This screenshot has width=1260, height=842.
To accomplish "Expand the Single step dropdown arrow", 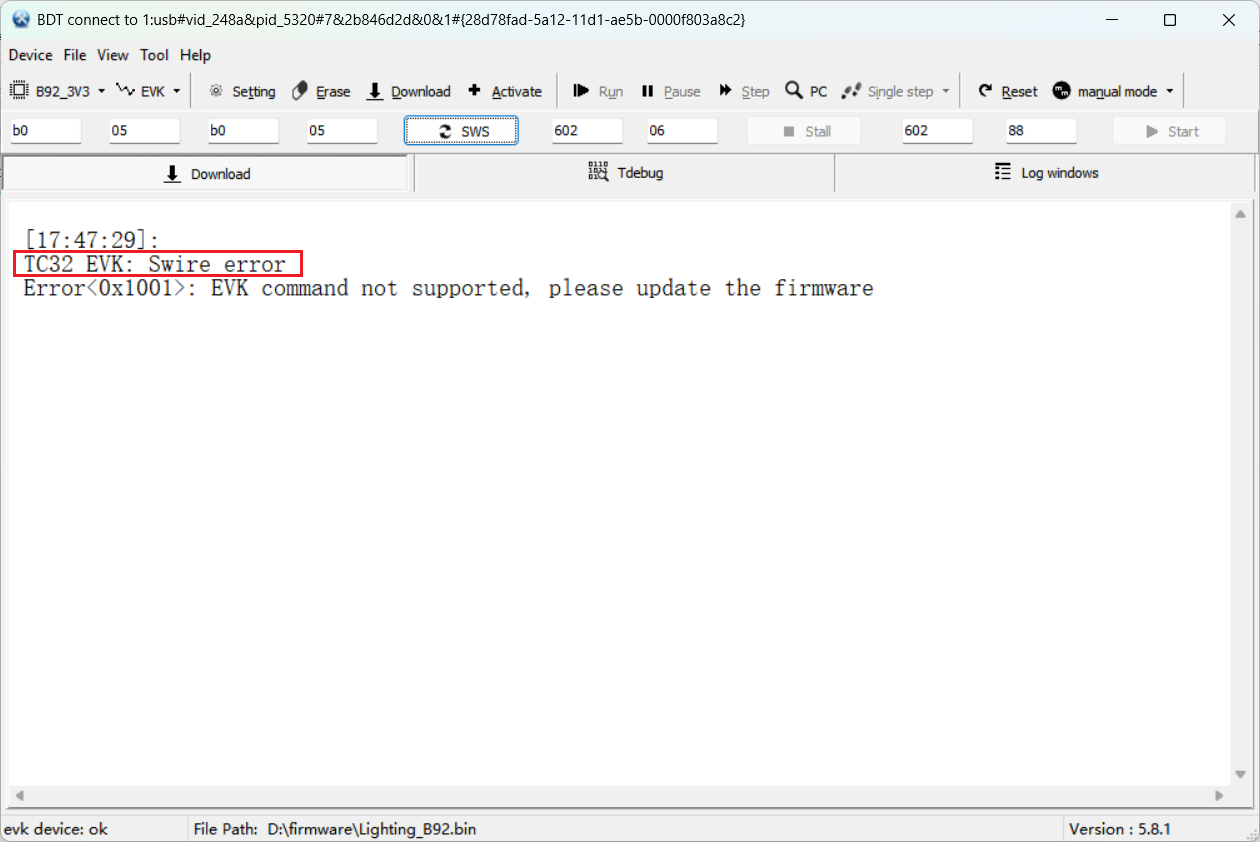I will coord(946,91).
